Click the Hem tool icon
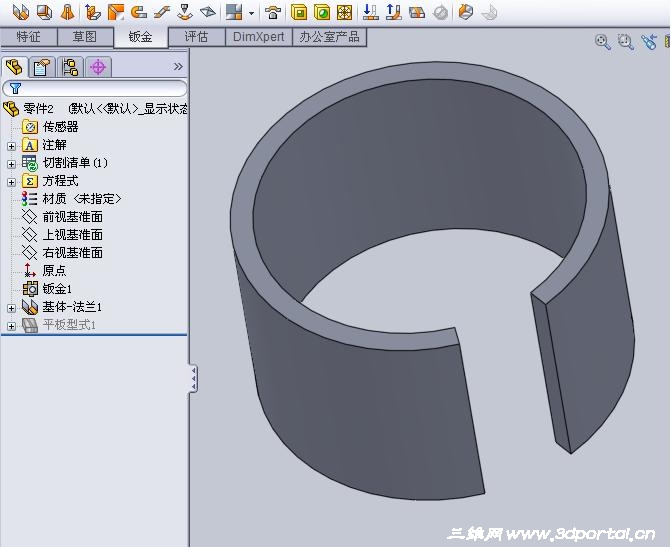This screenshot has height=547, width=671. 139,12
